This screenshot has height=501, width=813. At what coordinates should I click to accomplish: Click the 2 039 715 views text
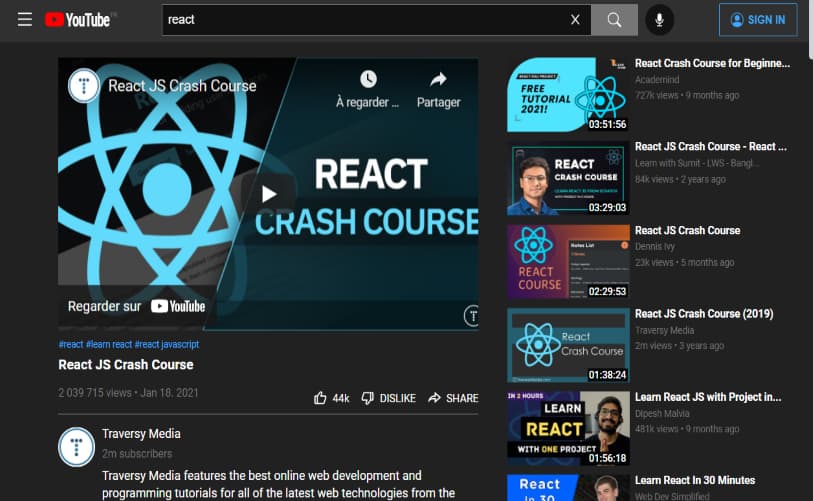pos(95,393)
